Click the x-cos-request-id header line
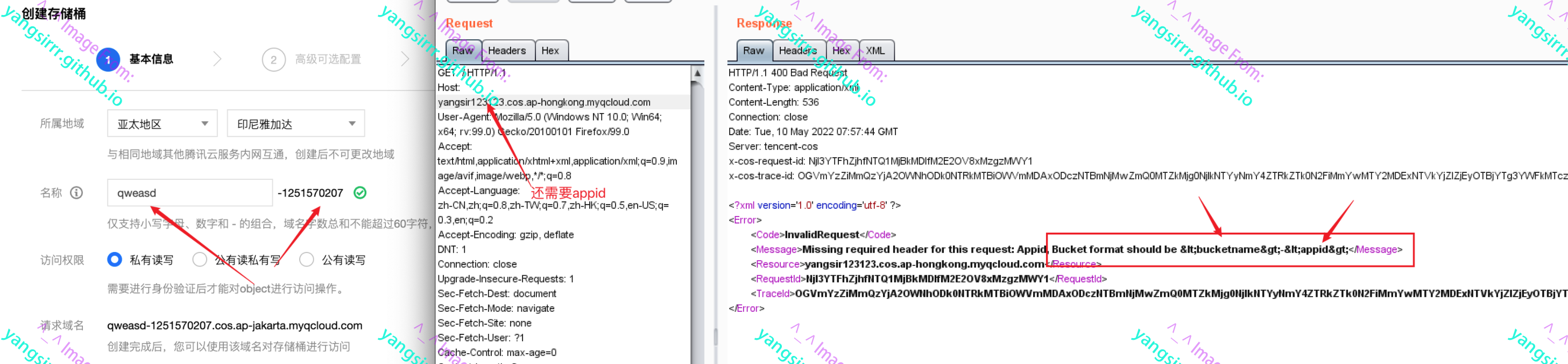This screenshot has height=364, width=1568. click(x=880, y=160)
